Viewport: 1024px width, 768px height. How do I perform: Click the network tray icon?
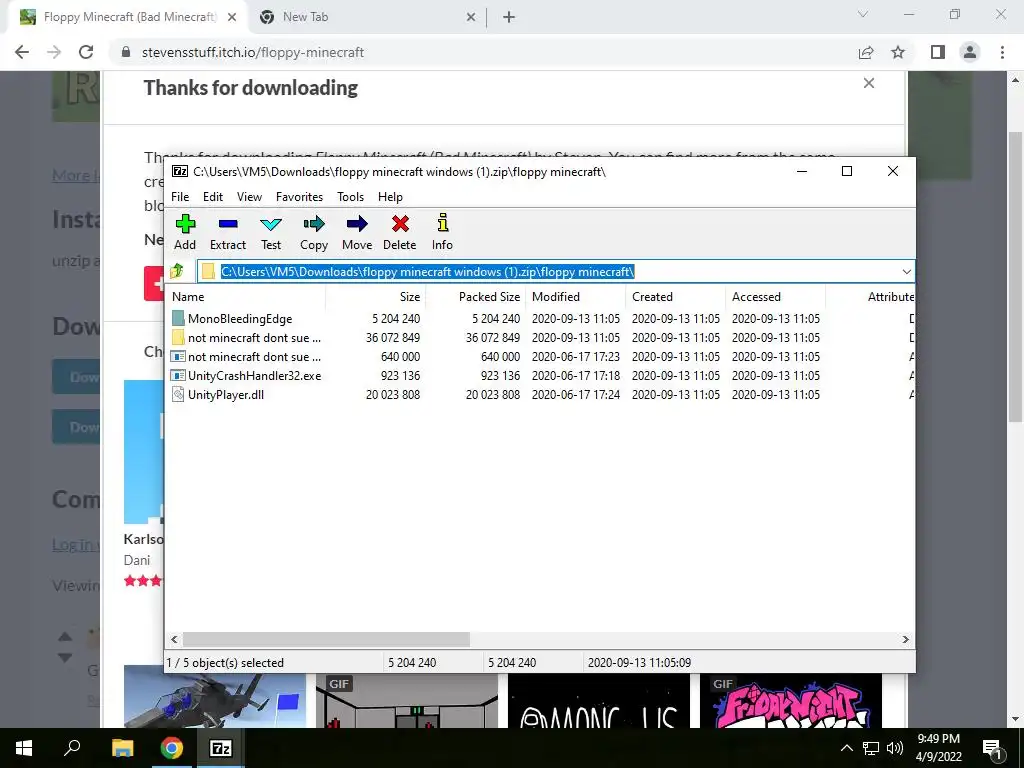(871, 748)
